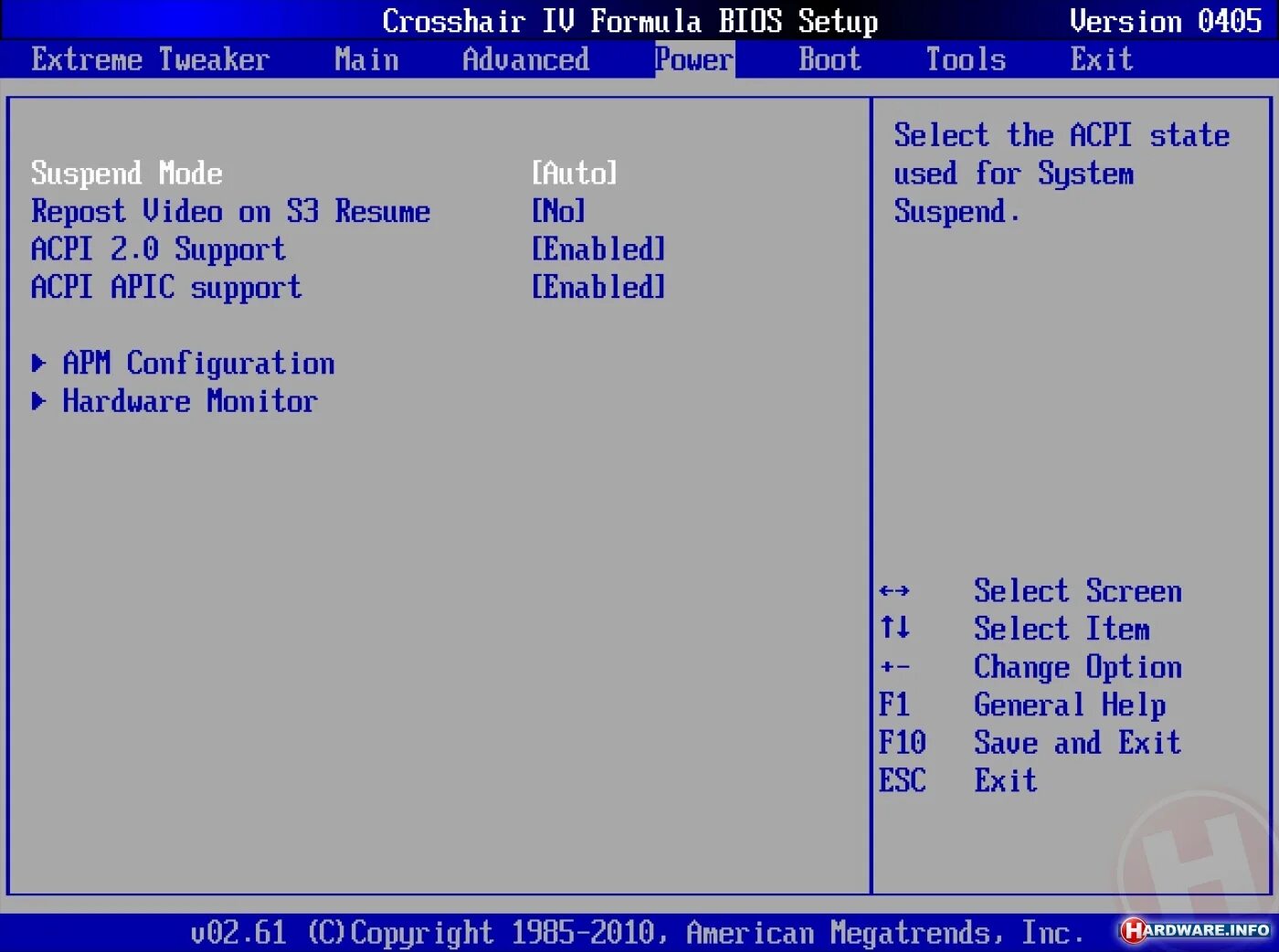Expand the Hardware Monitor arrow
Viewport: 1279px width, 952px height.
(x=38, y=401)
